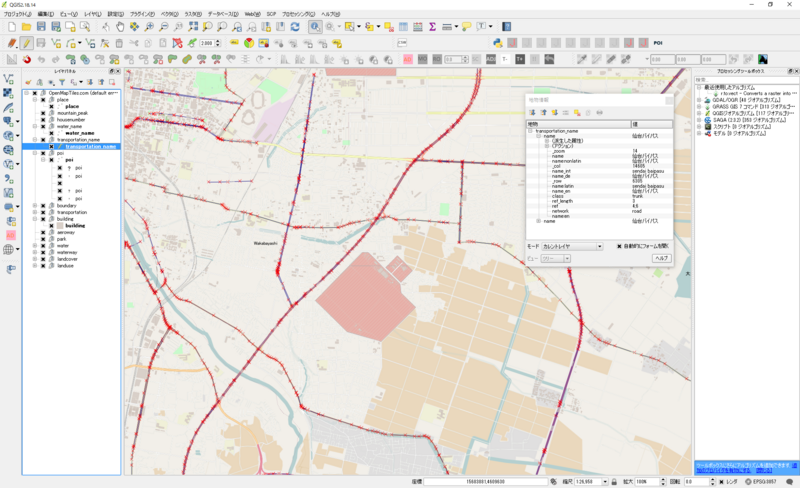The height and width of the screenshot is (488, 800).
Task: Expand the SAGA algorithms group
Action: pyautogui.click(x=699, y=120)
